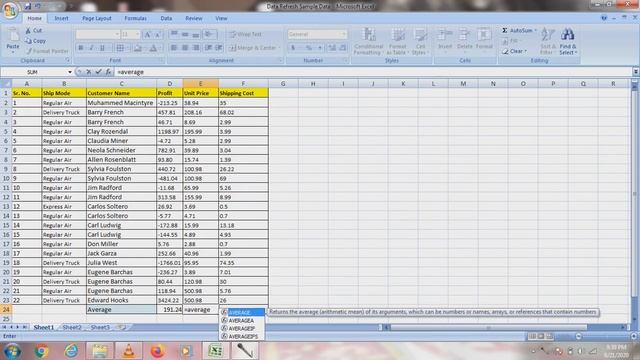Image resolution: width=640 pixels, height=360 pixels.
Task: Confirm formula with the checkmark icon
Action: click(x=98, y=72)
